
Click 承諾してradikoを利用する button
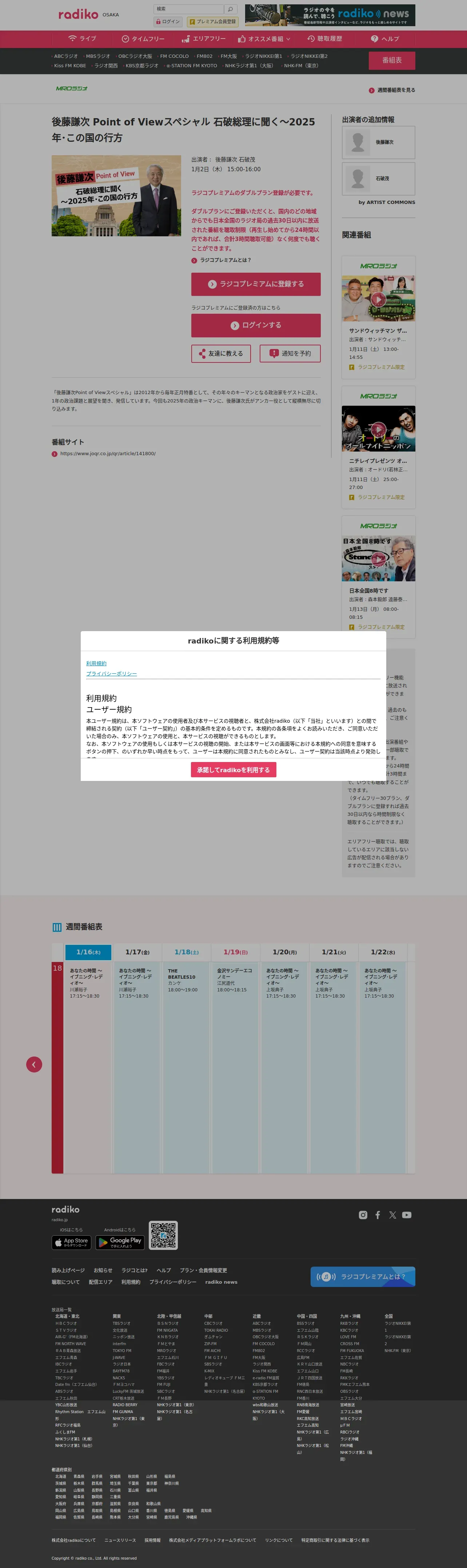[x=233, y=770]
